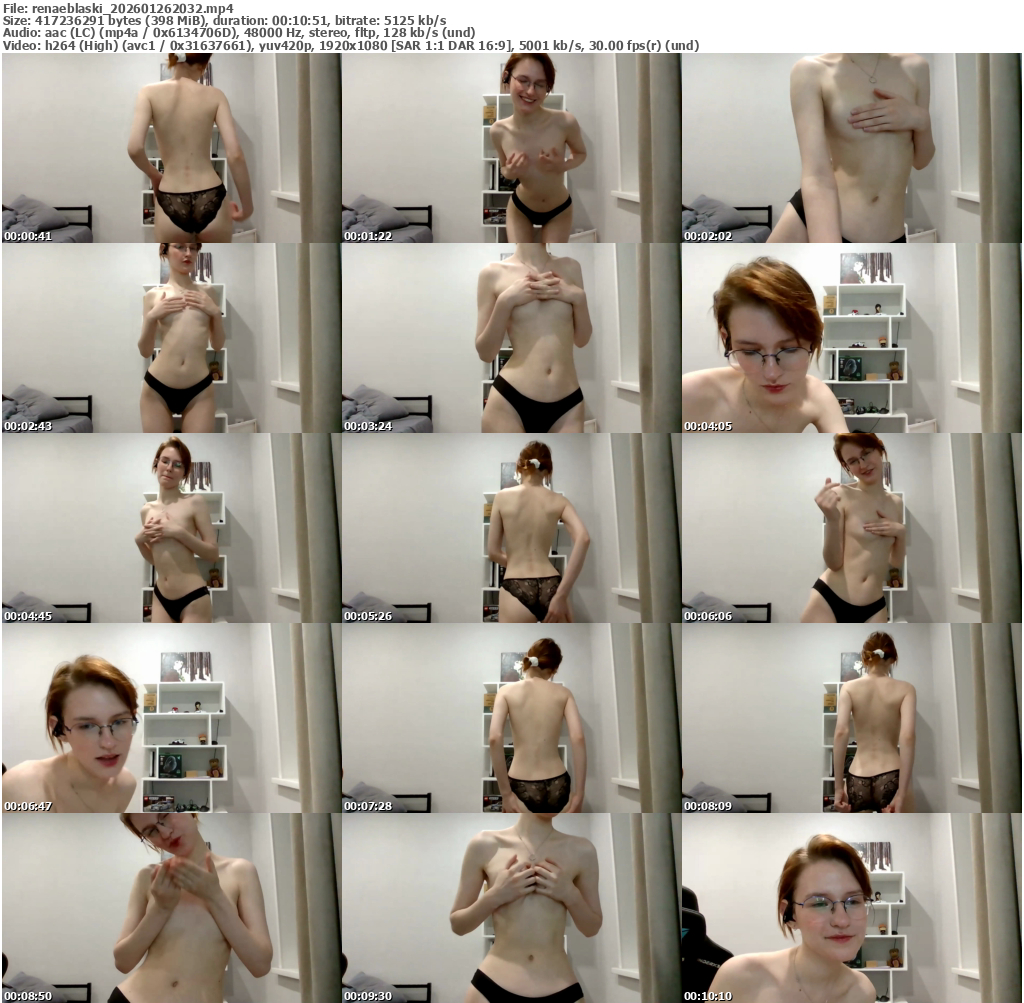The image size is (1024, 1003).
Task: Select the final frame stamped 00:10:10
Action: click(x=852, y=908)
